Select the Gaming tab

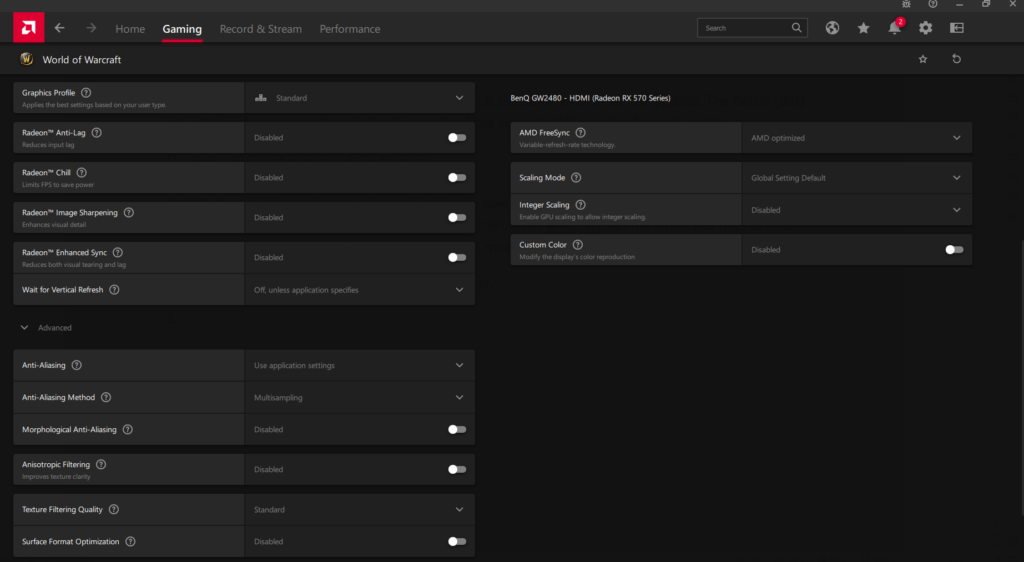(182, 29)
